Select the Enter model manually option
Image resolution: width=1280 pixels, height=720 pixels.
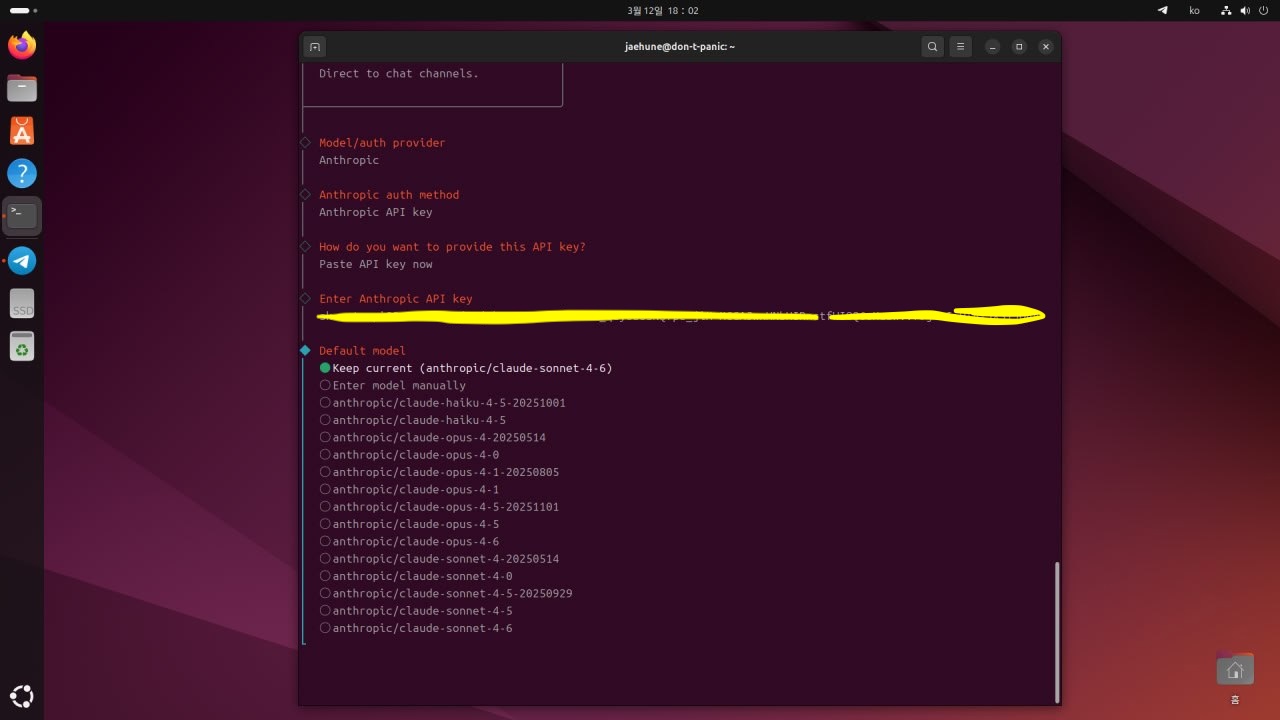point(399,385)
